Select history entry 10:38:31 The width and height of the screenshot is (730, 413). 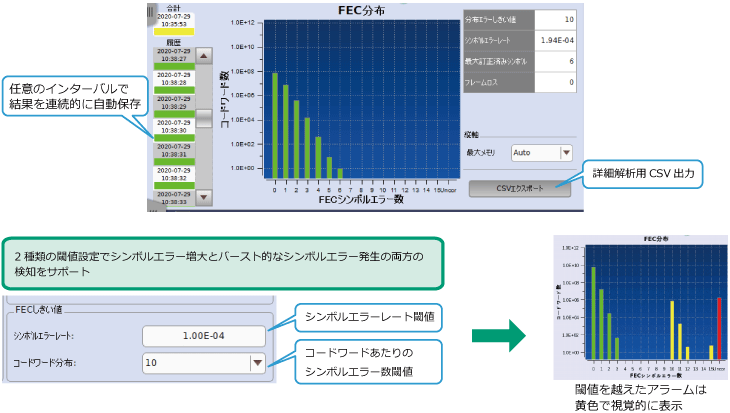click(x=174, y=154)
